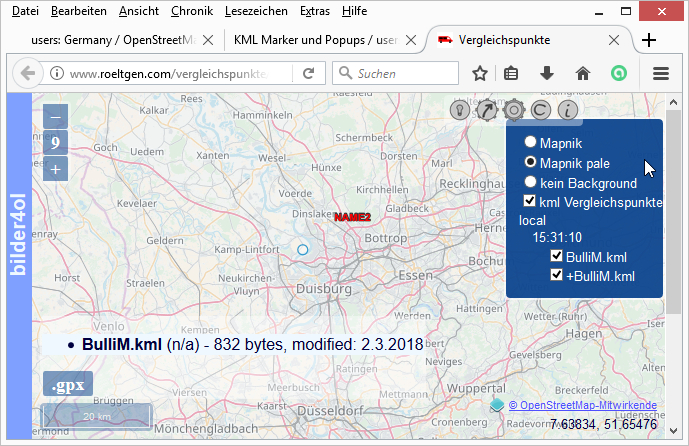Open the Chronik menu
The height and width of the screenshot is (446, 689).
point(192,11)
